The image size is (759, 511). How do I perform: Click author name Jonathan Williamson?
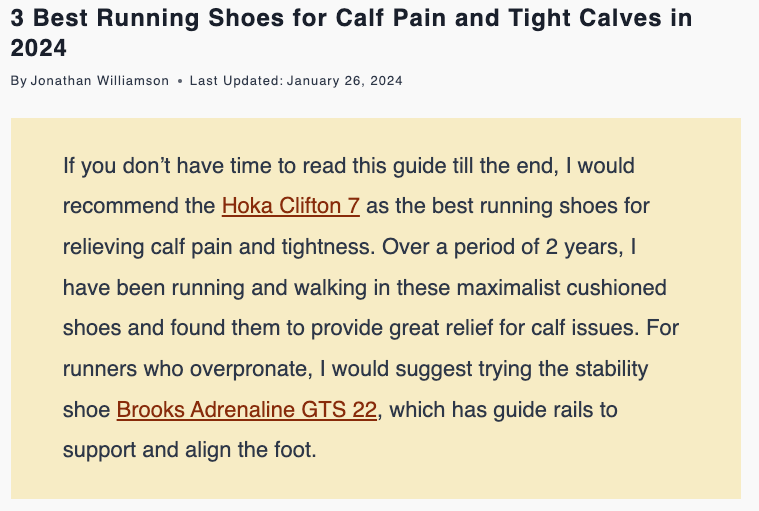100,81
